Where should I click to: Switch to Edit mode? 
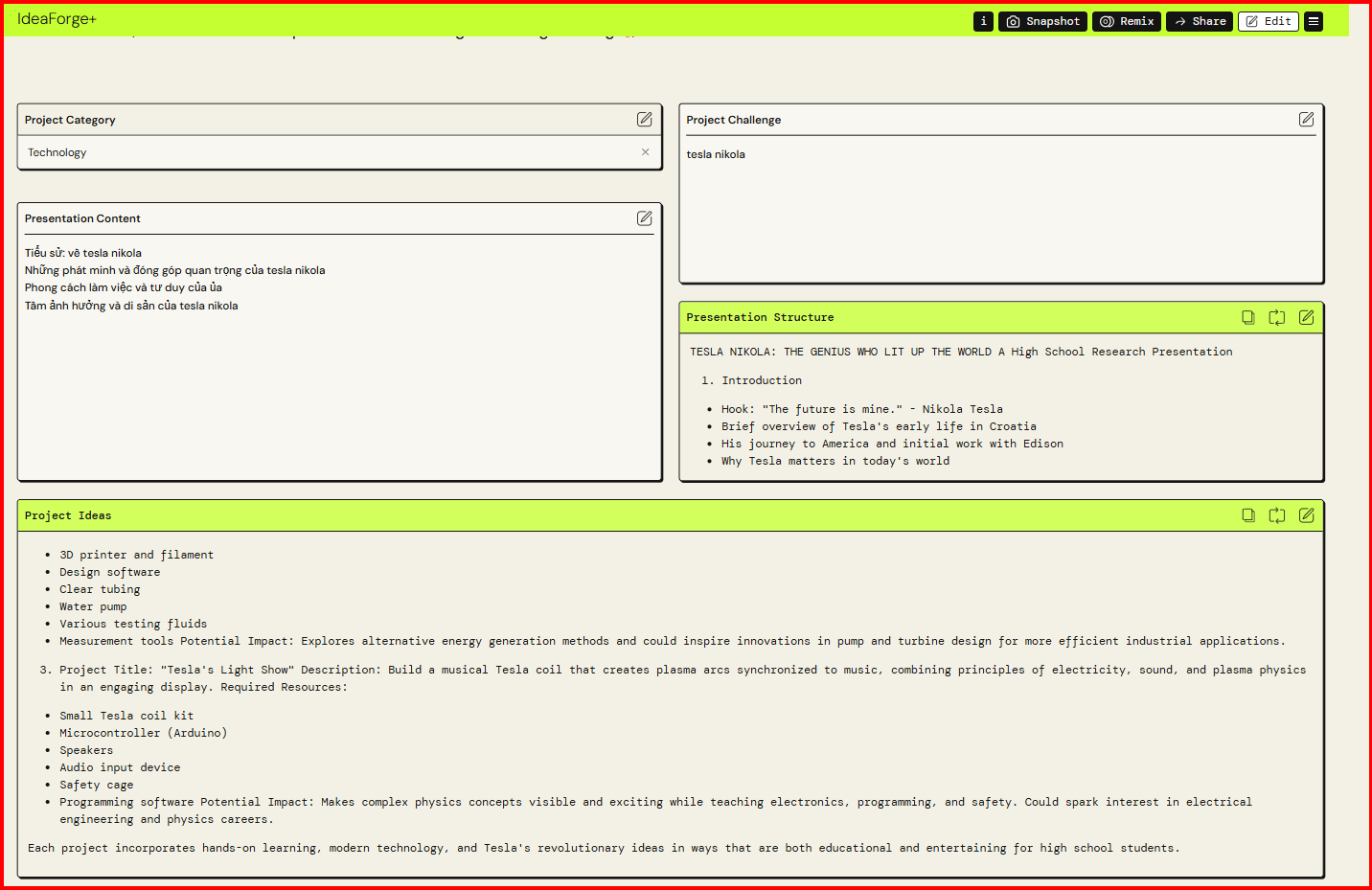point(1269,21)
